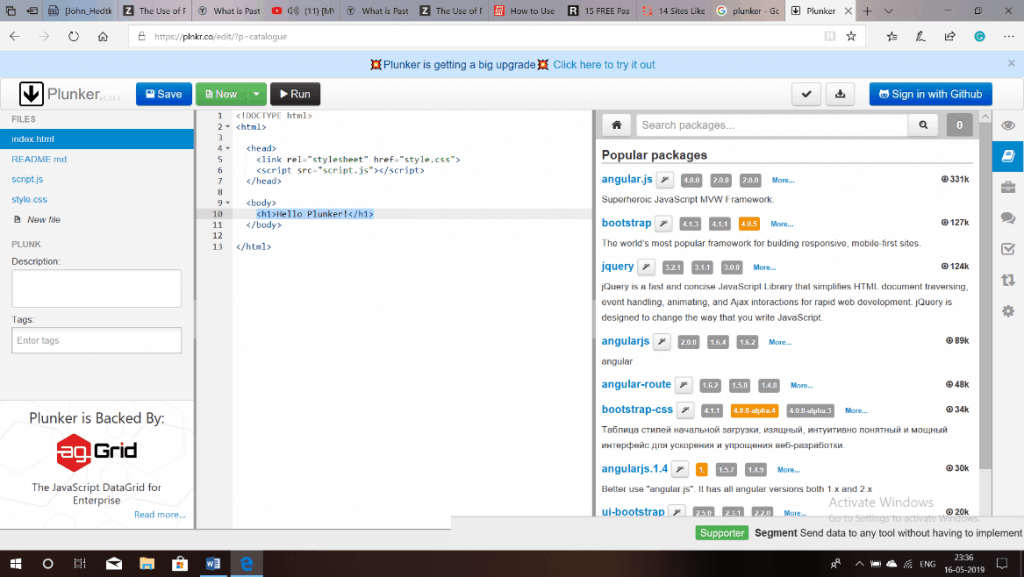Click the search magnifier in packages panel

click(922, 125)
